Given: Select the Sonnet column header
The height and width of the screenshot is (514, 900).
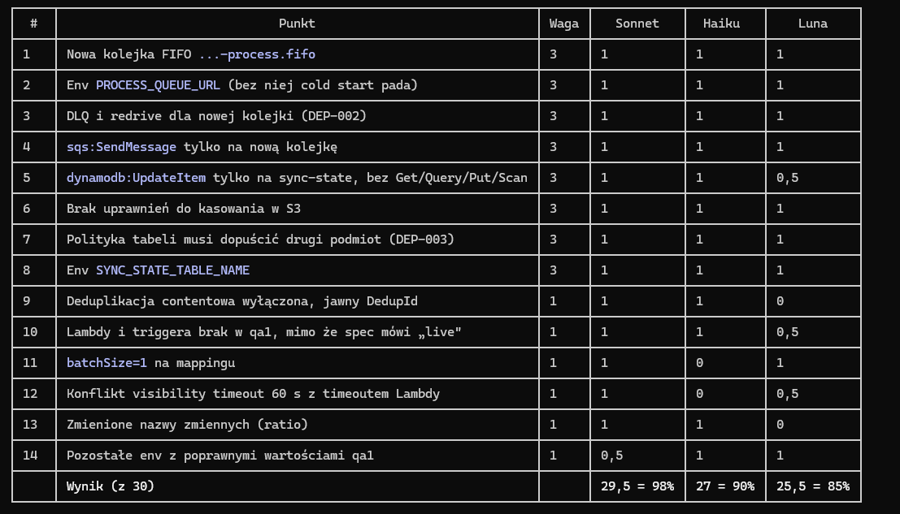Looking at the screenshot, I should (637, 24).
